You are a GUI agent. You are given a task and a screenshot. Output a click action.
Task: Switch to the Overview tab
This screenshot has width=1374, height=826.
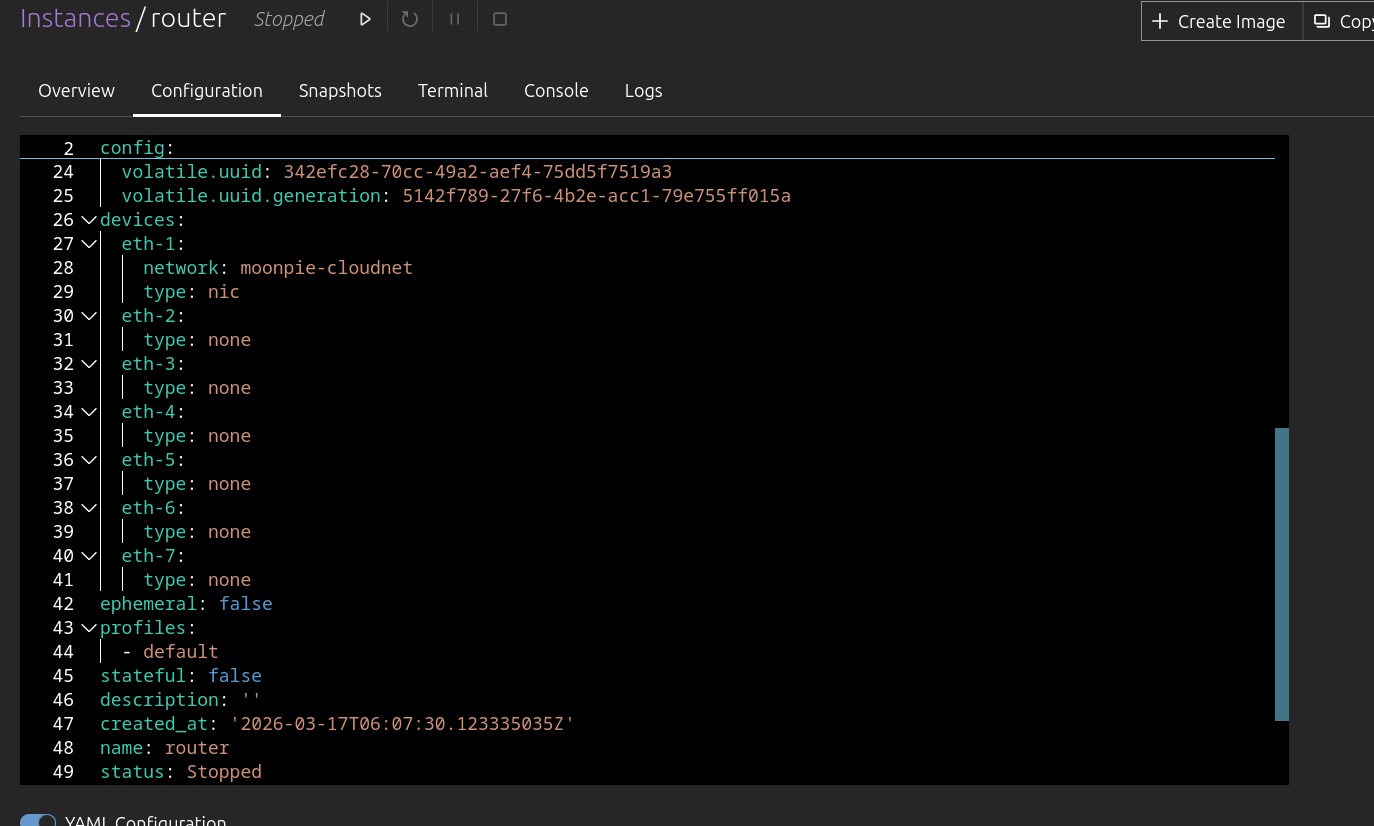click(x=76, y=90)
